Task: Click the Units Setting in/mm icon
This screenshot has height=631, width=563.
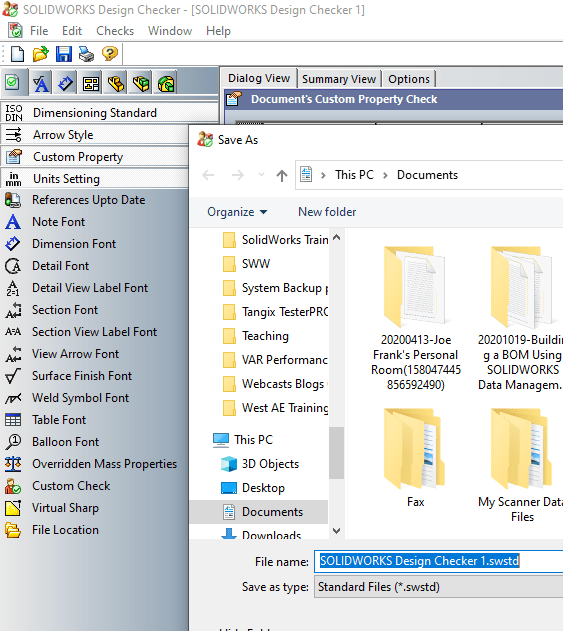Action: (14, 179)
